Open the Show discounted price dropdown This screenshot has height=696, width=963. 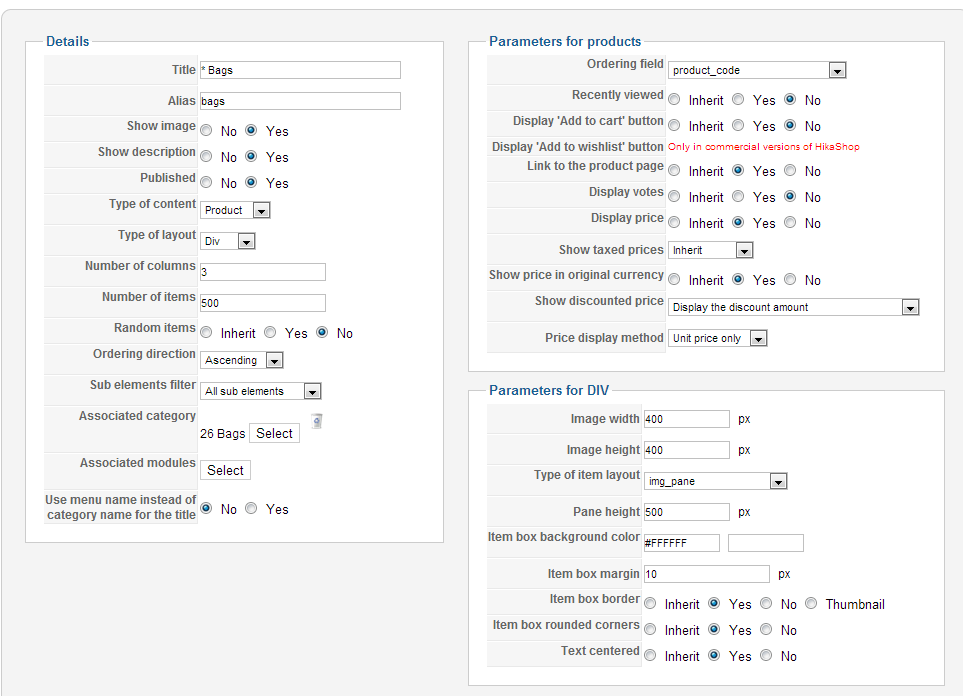tap(793, 307)
